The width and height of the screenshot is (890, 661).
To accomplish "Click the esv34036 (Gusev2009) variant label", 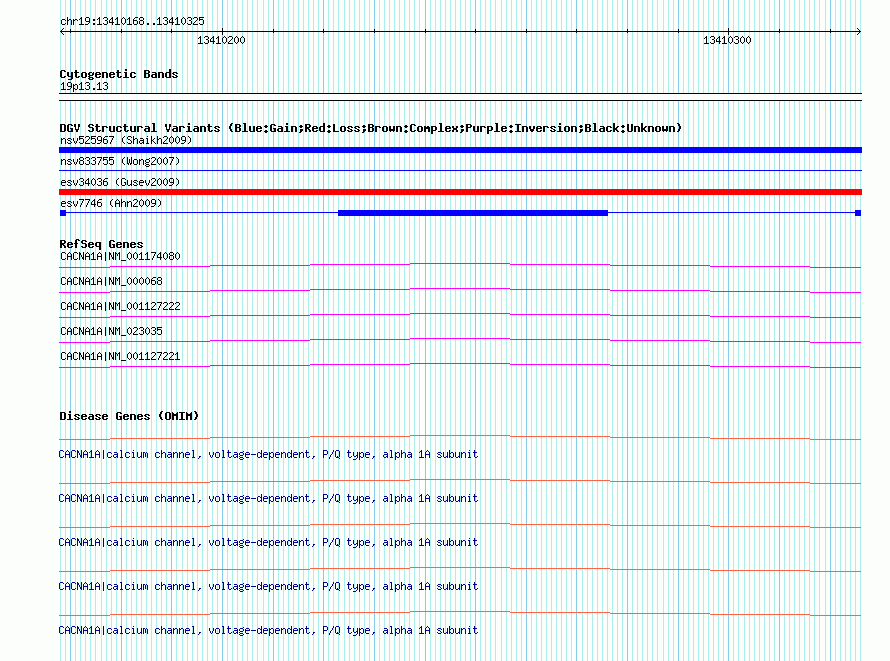I will [x=120, y=182].
